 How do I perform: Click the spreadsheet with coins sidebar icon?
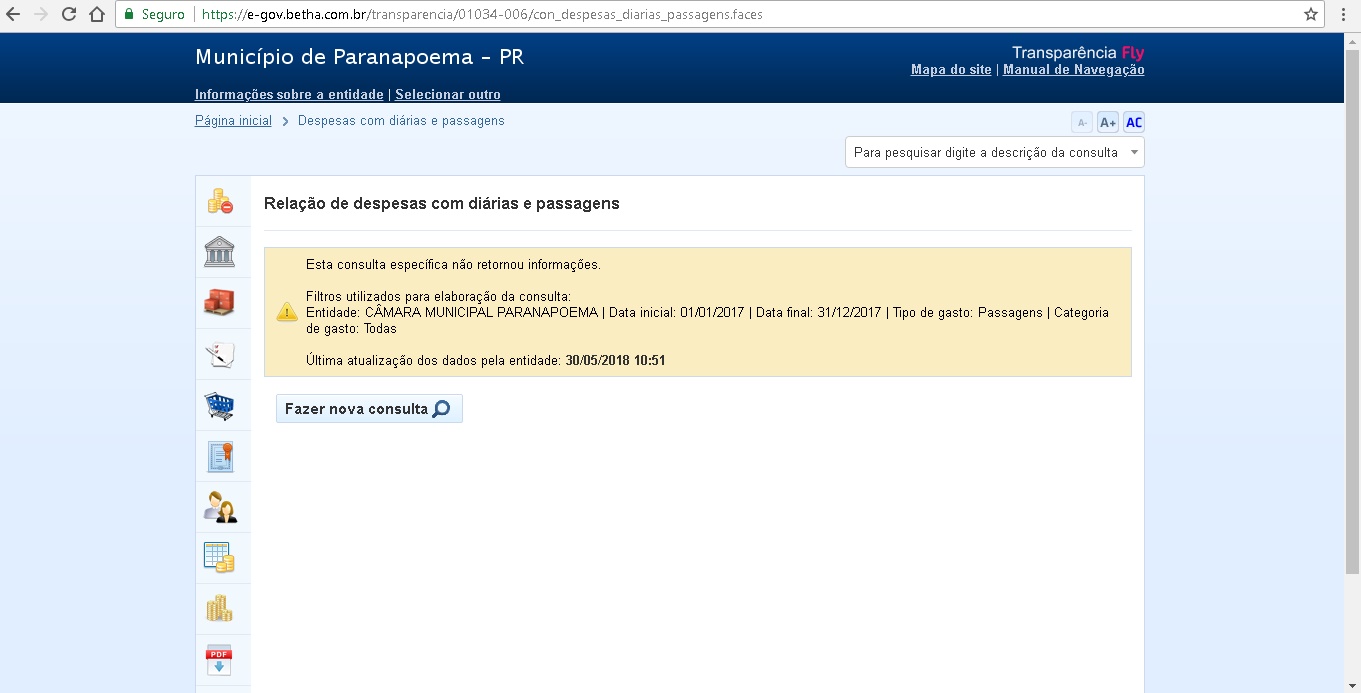pos(220,558)
